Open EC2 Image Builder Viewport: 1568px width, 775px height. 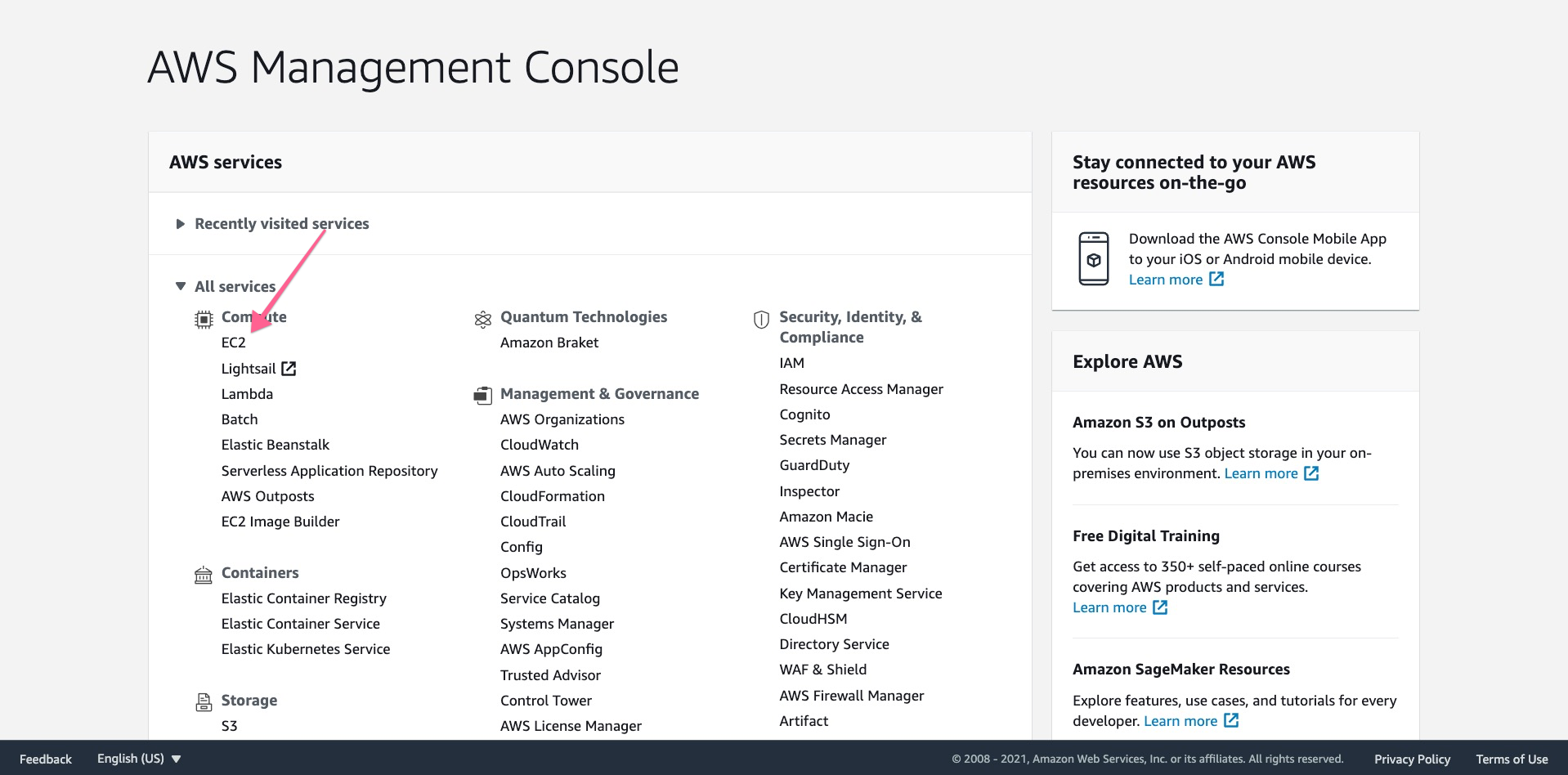(x=280, y=522)
